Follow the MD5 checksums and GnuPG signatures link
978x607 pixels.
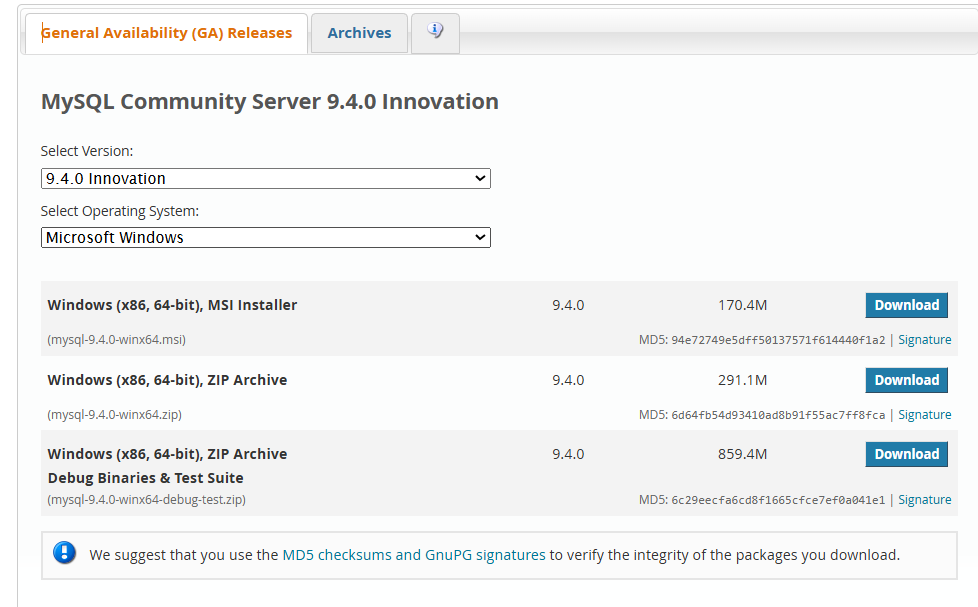(x=414, y=555)
